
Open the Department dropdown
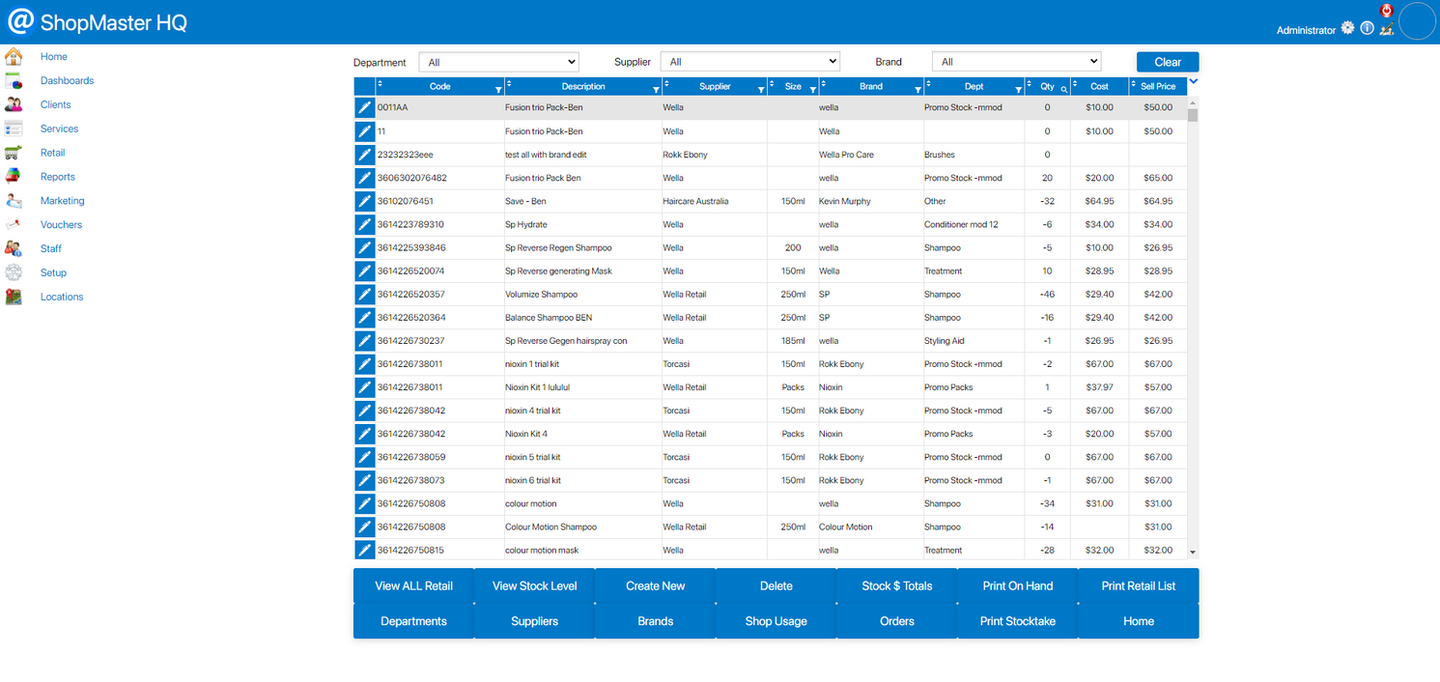(x=499, y=62)
